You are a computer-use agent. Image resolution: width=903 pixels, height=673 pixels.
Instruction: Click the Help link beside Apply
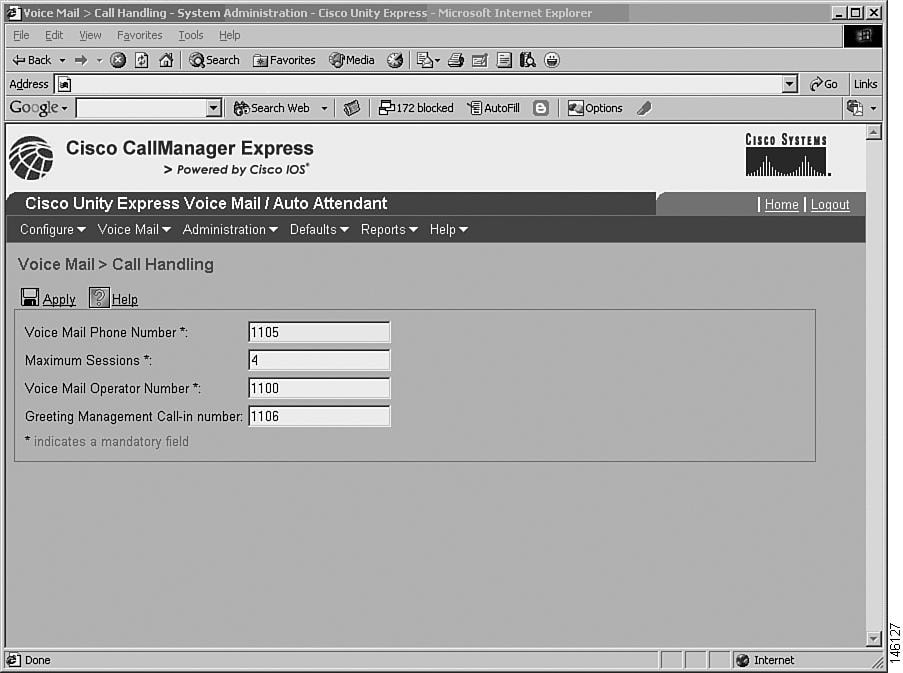pyautogui.click(x=125, y=299)
